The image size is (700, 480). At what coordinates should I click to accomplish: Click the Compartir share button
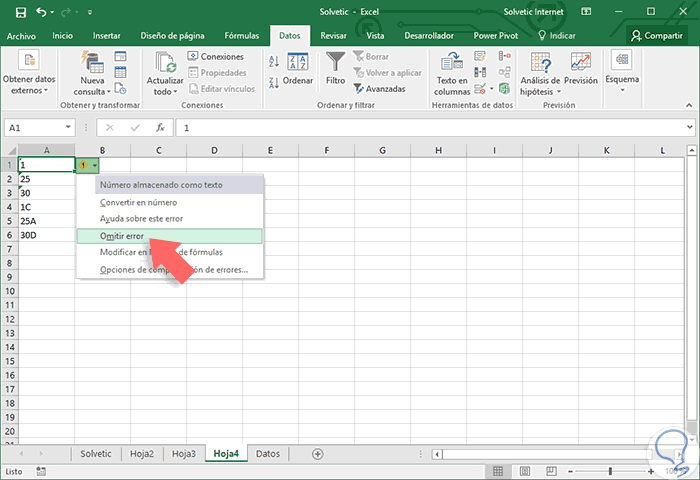click(x=657, y=35)
